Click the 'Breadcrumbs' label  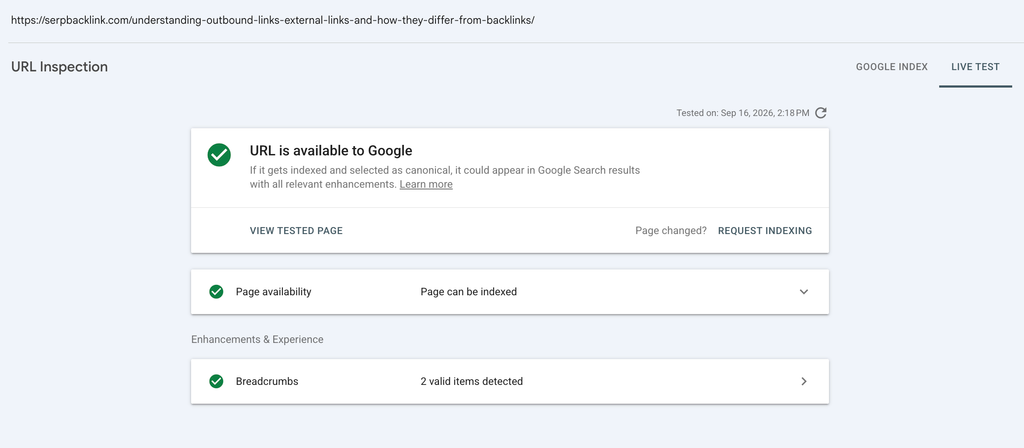(267, 381)
